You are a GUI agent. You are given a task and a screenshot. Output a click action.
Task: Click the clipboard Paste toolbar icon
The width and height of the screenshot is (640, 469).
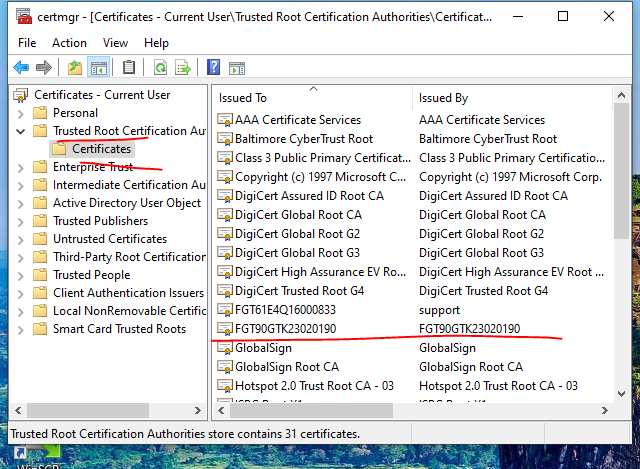[129, 67]
